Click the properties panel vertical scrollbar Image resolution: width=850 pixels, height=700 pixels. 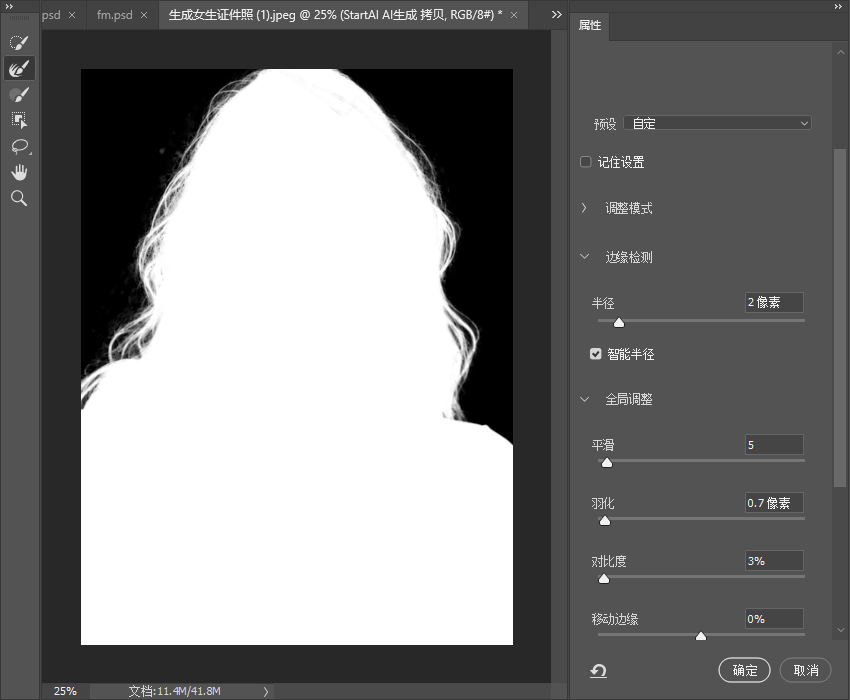coord(840,317)
